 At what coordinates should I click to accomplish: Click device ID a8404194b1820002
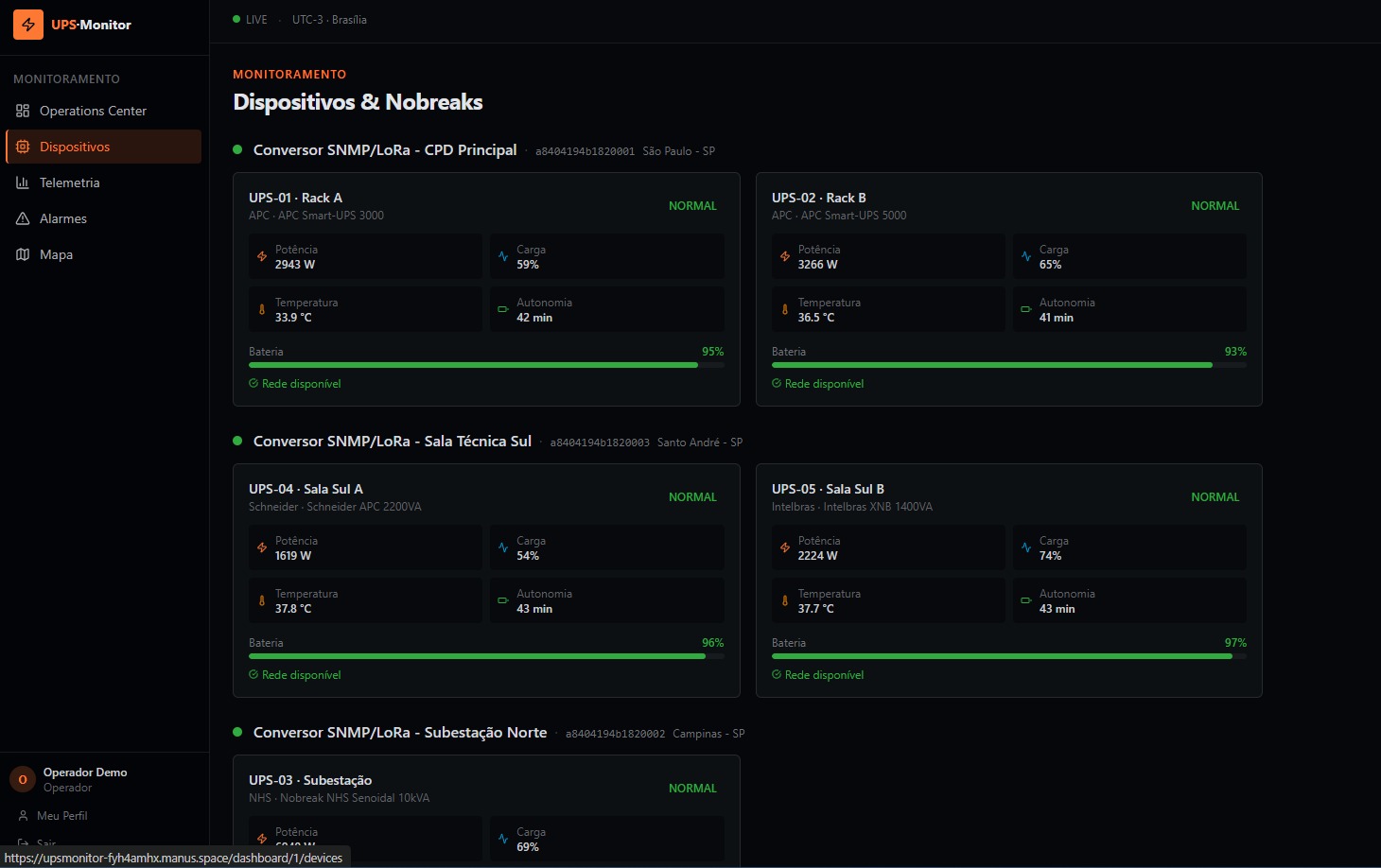615,734
